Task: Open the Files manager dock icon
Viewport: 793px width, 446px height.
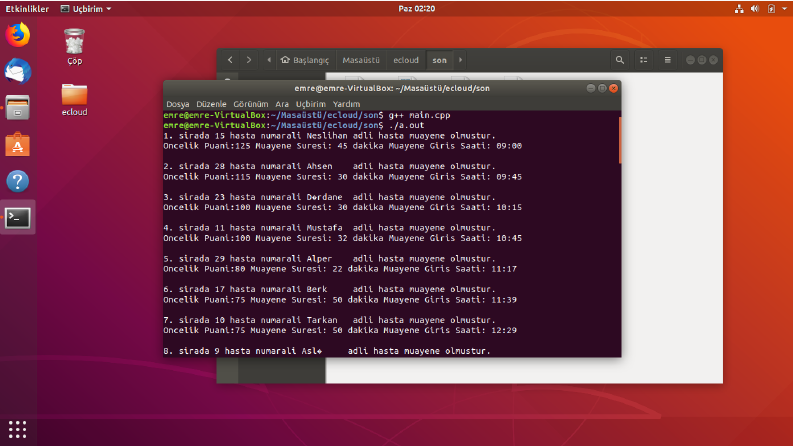Action: point(18,108)
